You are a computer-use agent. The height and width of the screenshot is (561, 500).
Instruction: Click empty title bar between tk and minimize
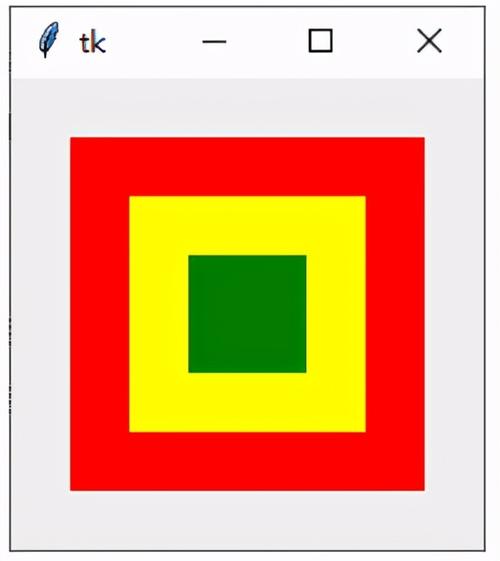154,42
